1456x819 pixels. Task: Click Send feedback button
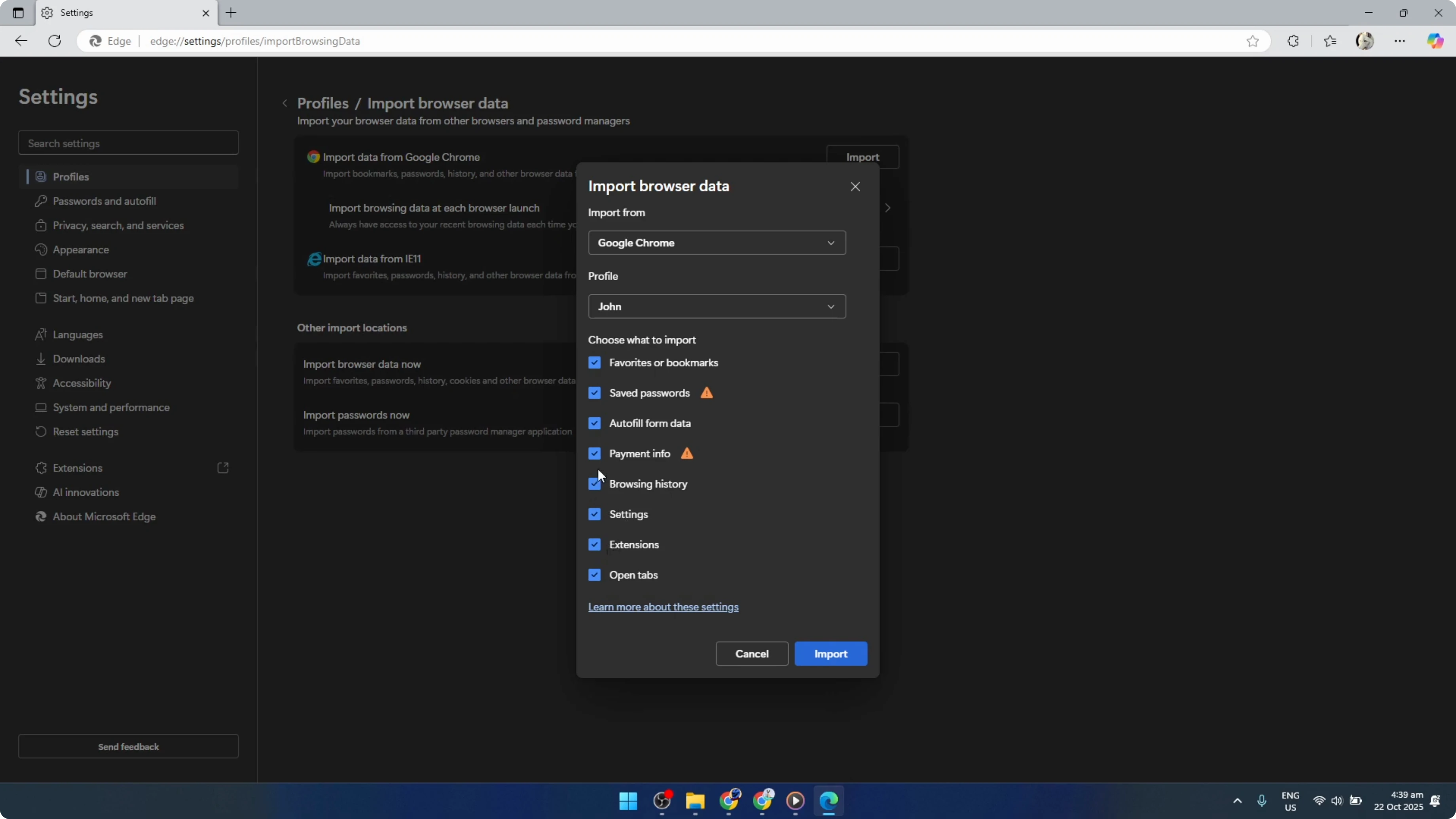(x=128, y=747)
